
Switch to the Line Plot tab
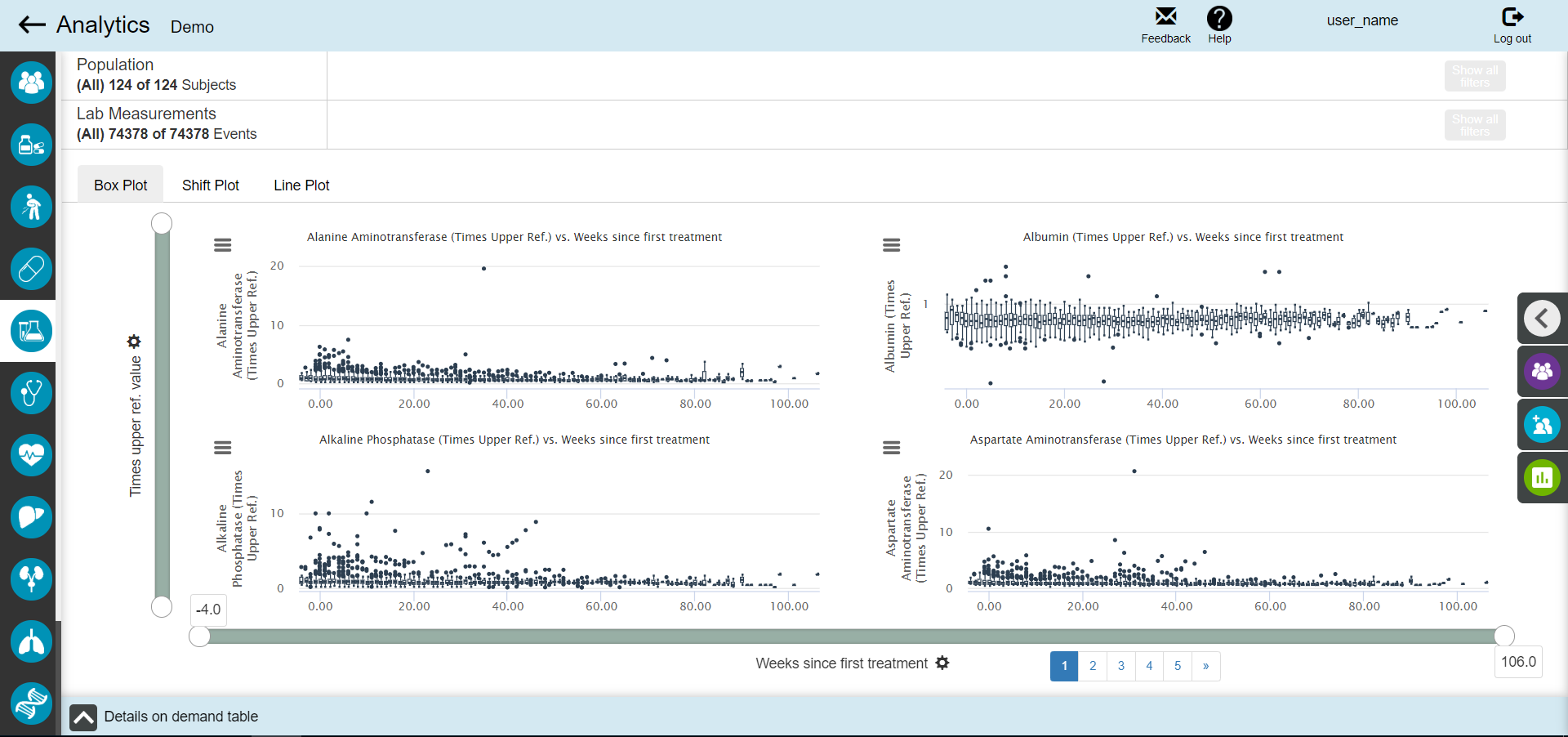coord(301,185)
